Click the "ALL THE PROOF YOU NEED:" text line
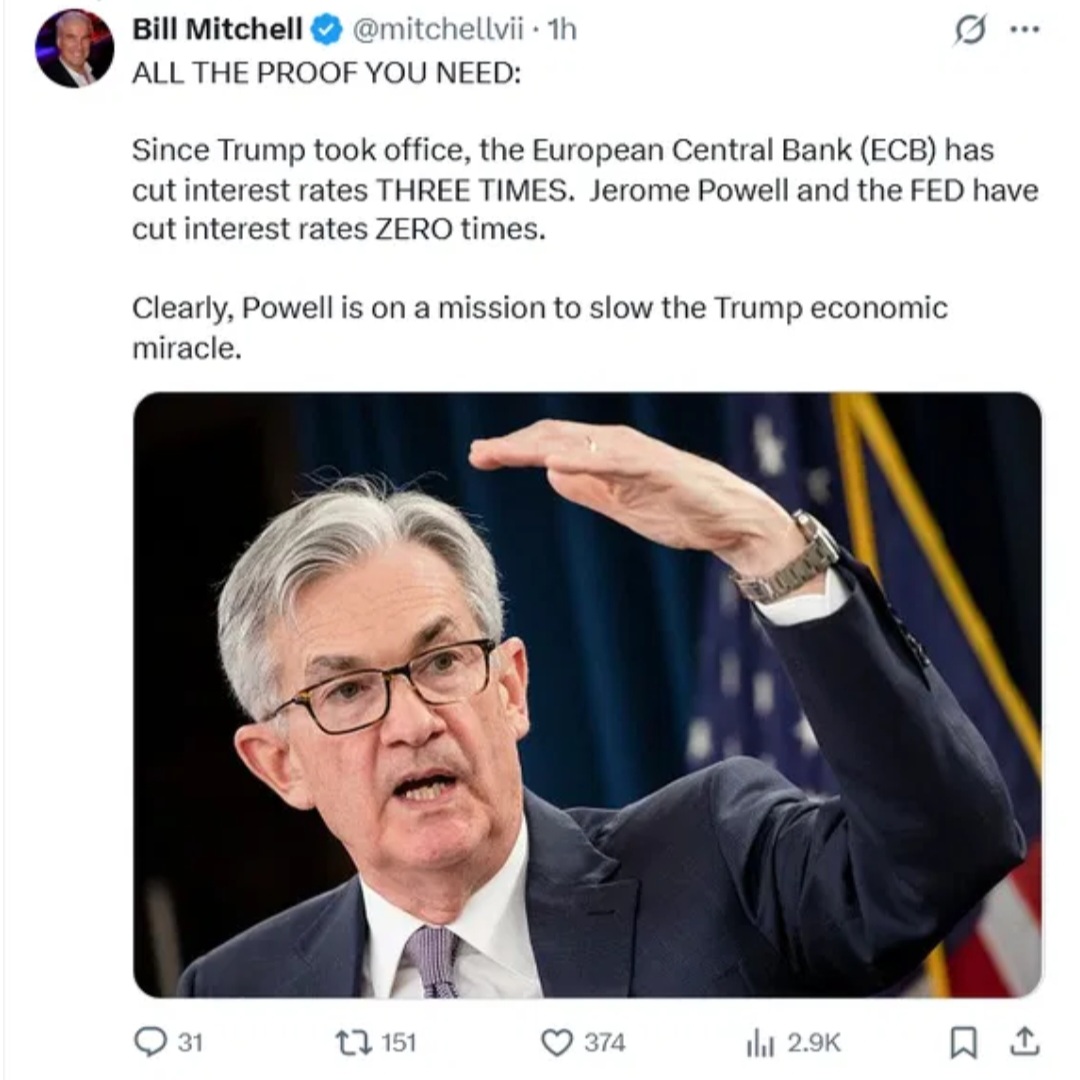 pos(326,72)
